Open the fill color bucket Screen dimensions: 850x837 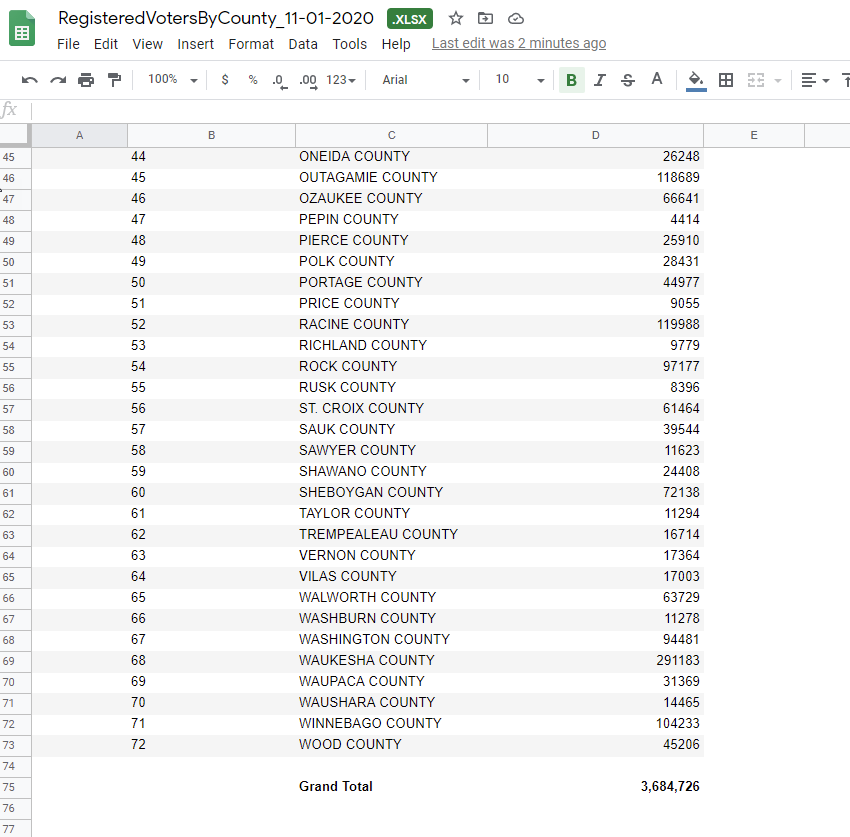click(x=696, y=81)
